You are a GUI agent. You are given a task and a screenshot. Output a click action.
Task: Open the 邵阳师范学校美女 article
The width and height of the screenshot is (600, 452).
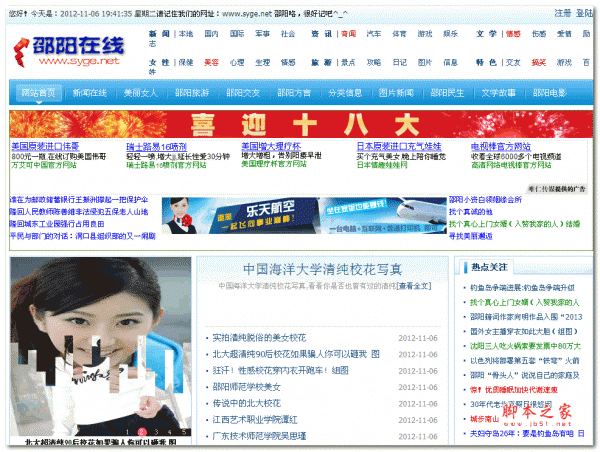point(246,387)
